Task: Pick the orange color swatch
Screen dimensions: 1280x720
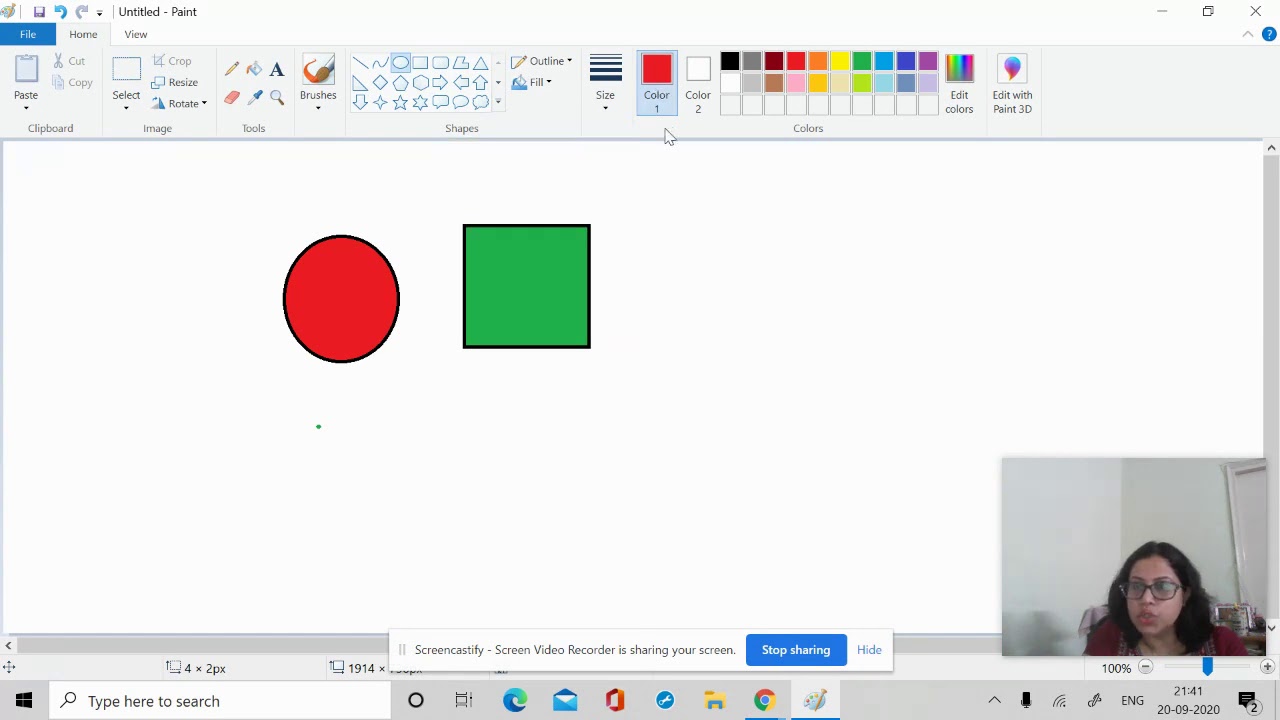Action: pos(818,62)
